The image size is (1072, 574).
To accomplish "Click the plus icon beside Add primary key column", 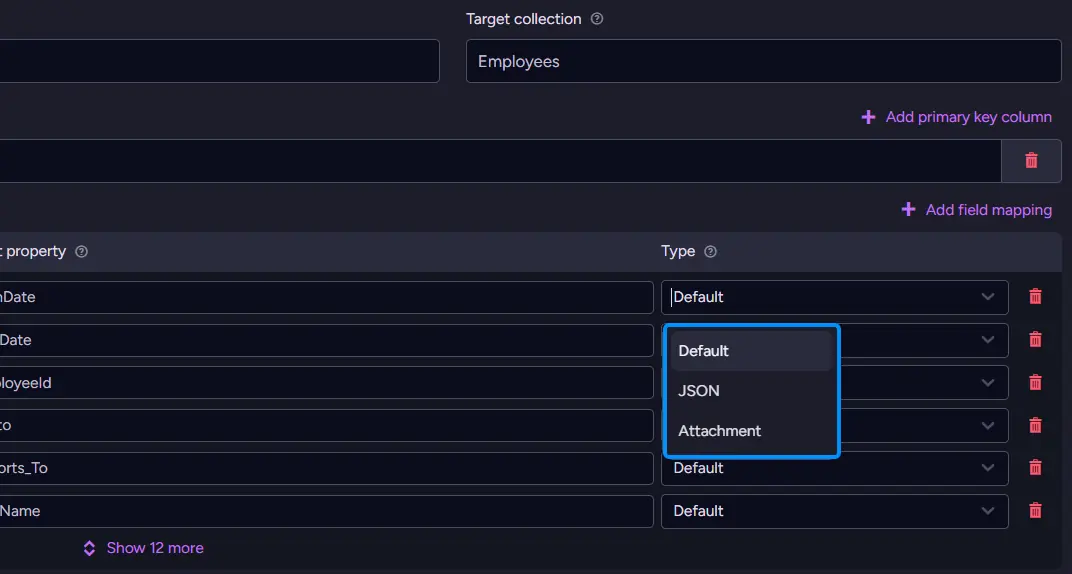I will tap(868, 117).
